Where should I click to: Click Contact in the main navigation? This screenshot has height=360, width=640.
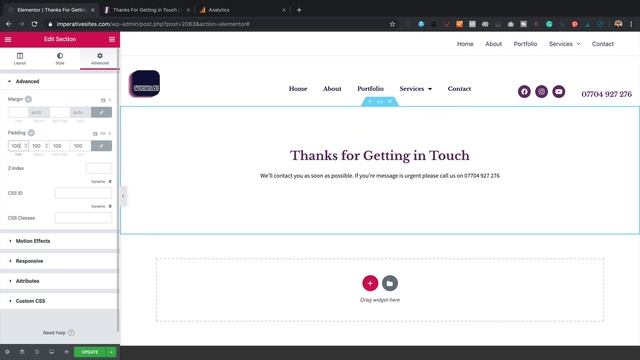click(x=459, y=89)
